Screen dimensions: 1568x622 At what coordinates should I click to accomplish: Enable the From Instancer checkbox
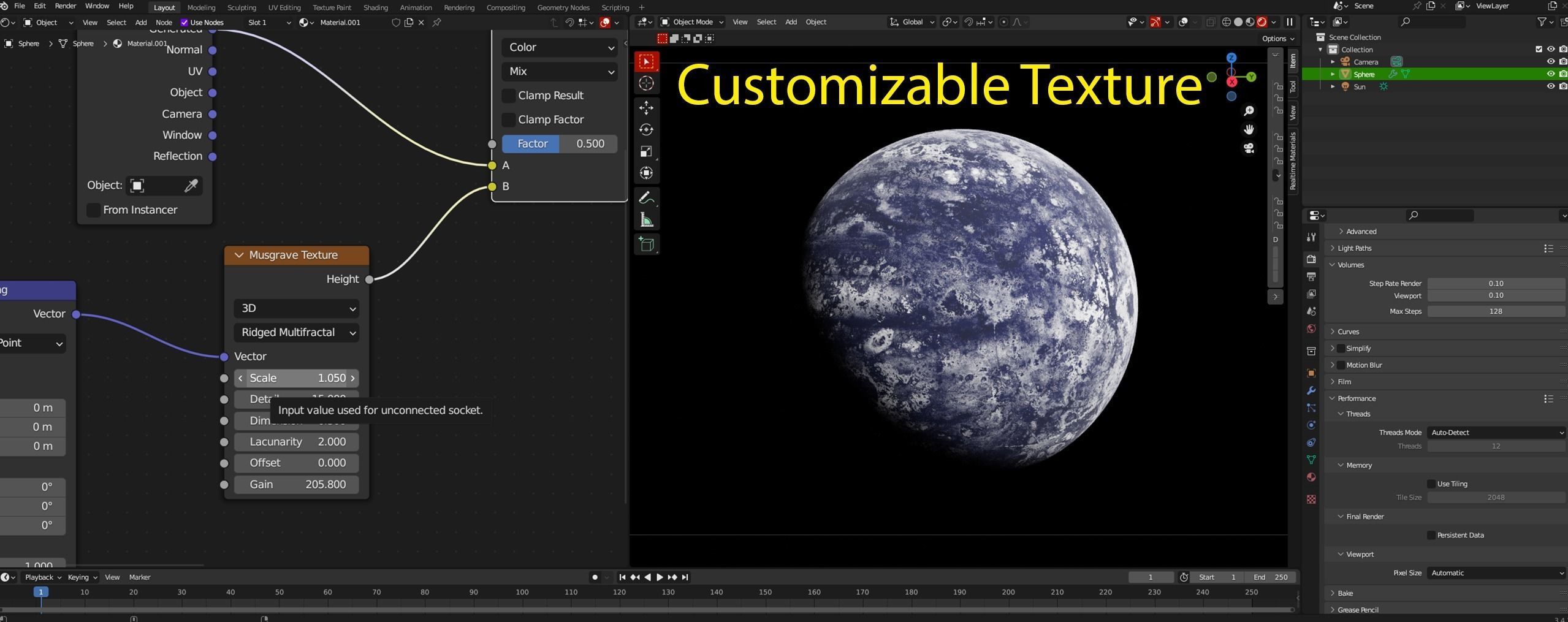[93, 210]
